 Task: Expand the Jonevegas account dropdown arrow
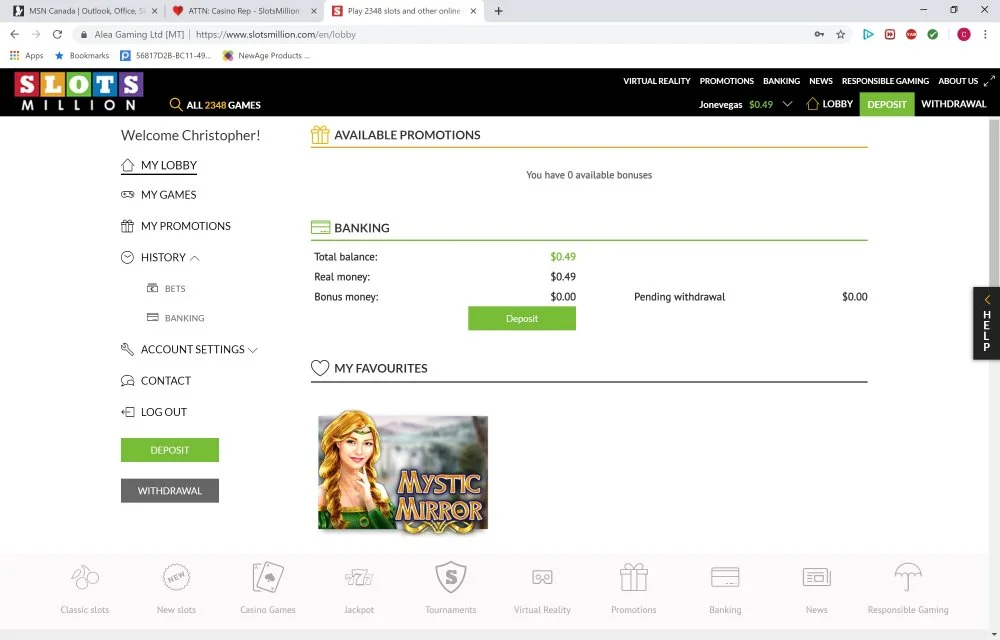[788, 104]
